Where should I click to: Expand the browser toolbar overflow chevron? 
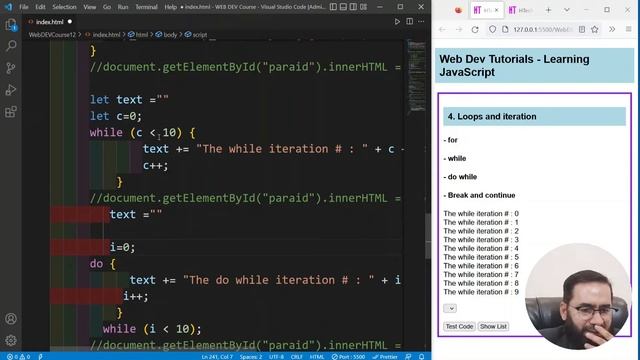click(x=612, y=29)
